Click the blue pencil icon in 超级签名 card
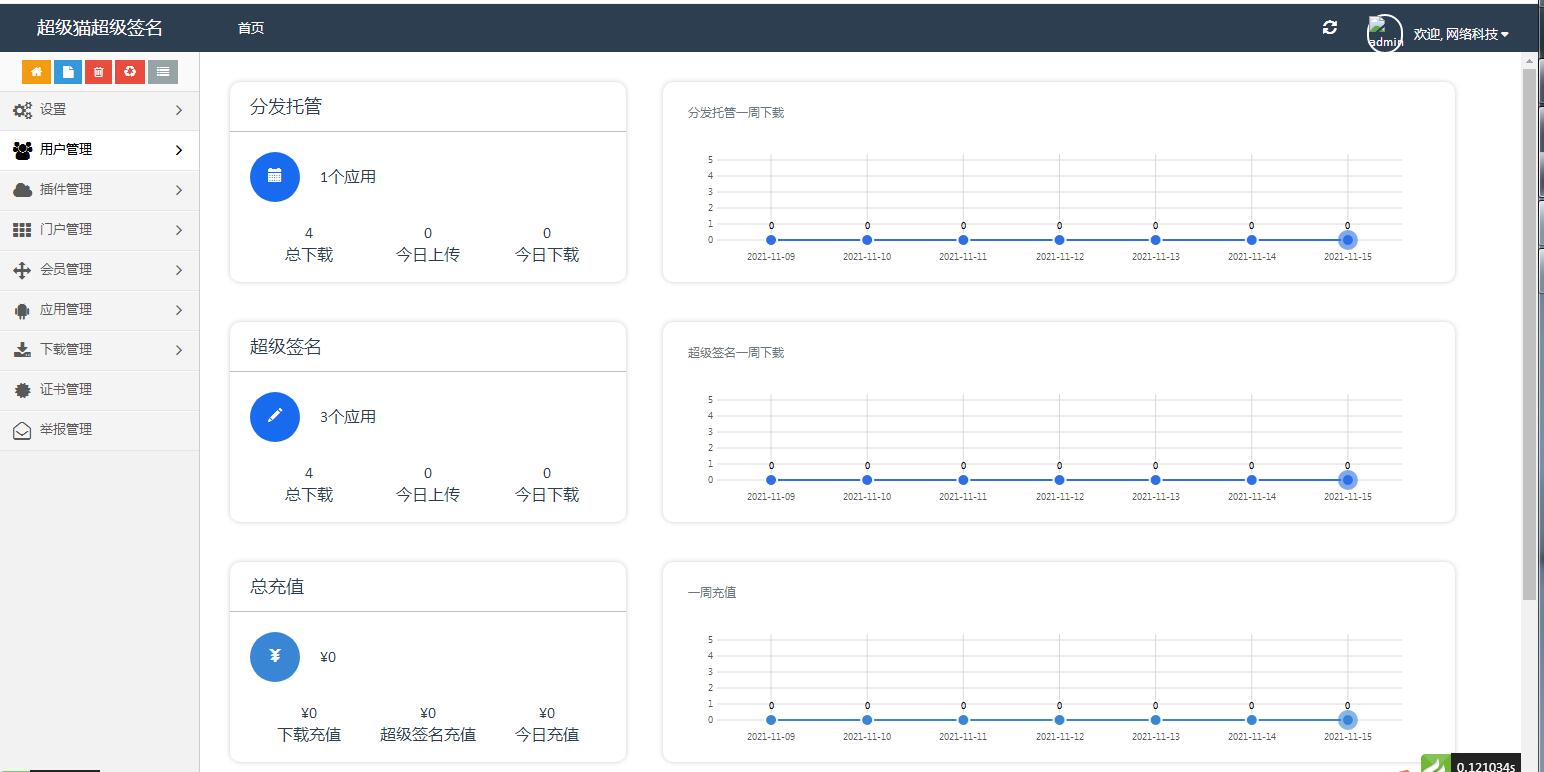The width and height of the screenshot is (1544, 772). point(275,417)
